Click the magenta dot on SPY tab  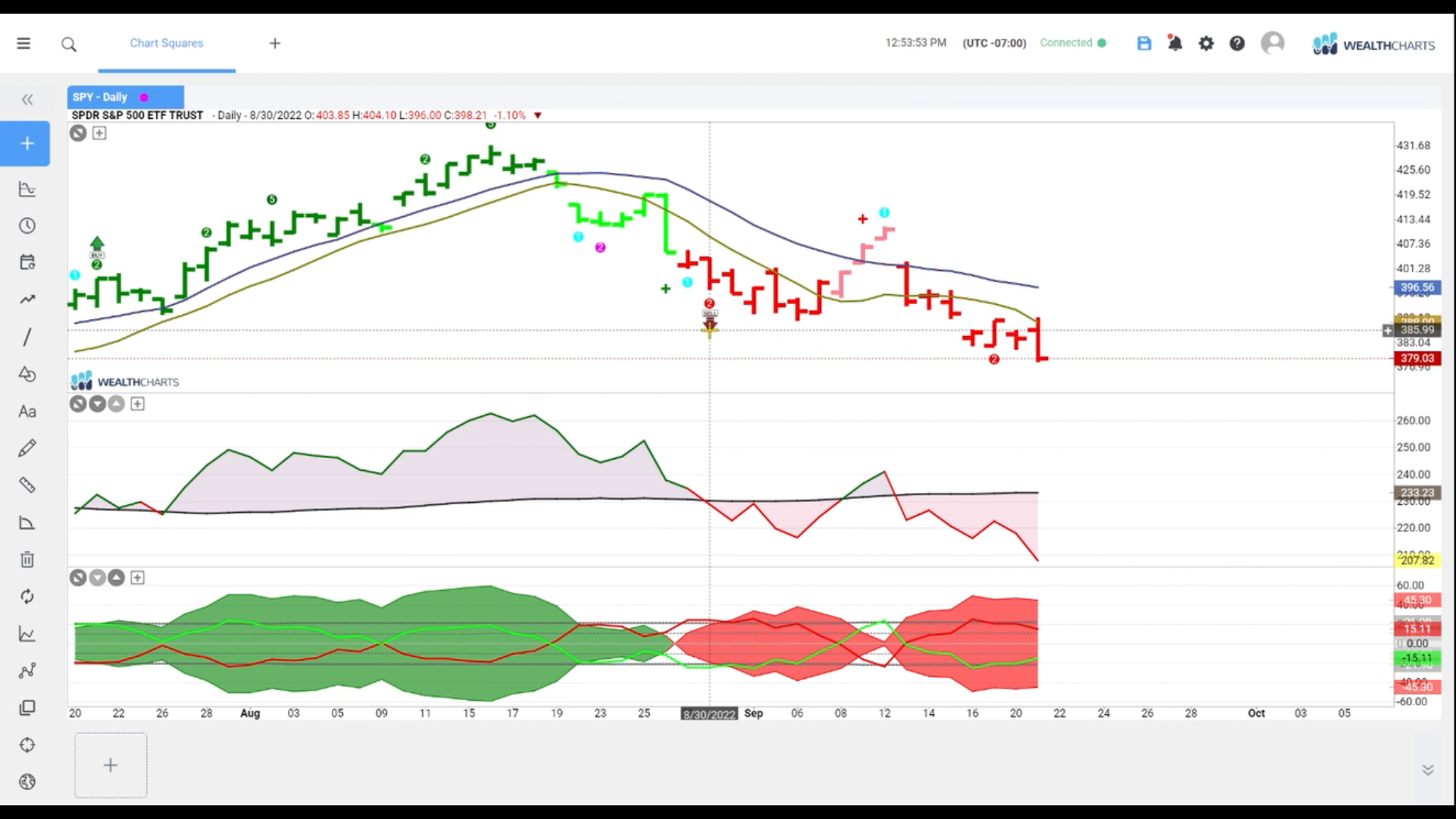pos(143,97)
